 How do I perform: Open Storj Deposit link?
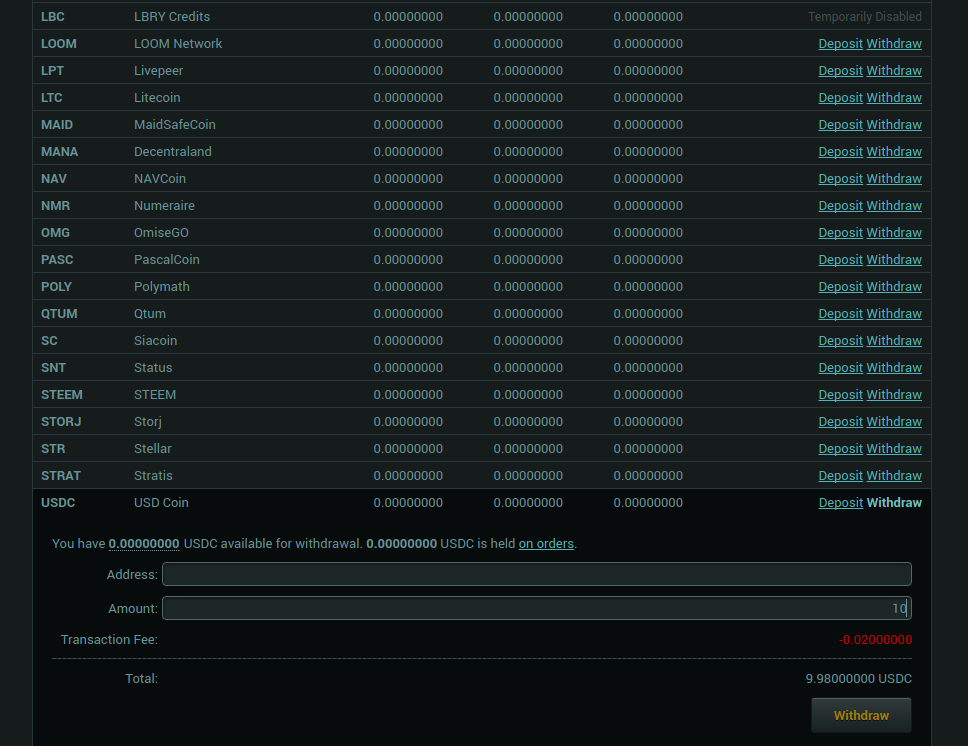pyautogui.click(x=840, y=422)
